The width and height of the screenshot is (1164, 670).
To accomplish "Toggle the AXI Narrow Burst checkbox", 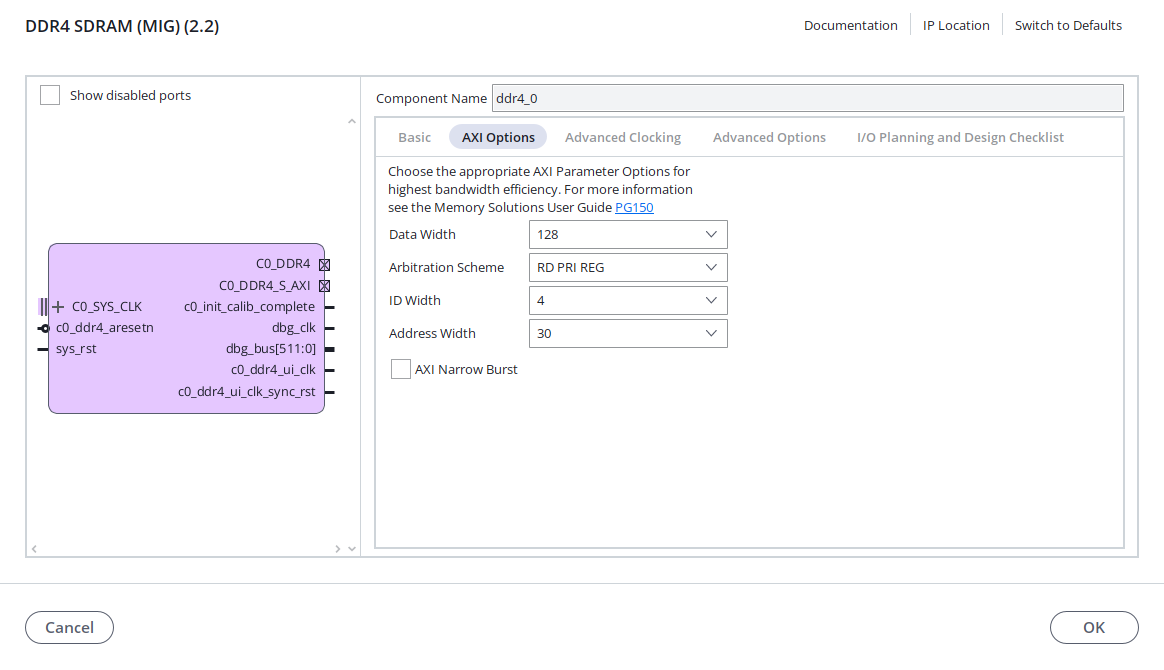I will click(x=401, y=369).
